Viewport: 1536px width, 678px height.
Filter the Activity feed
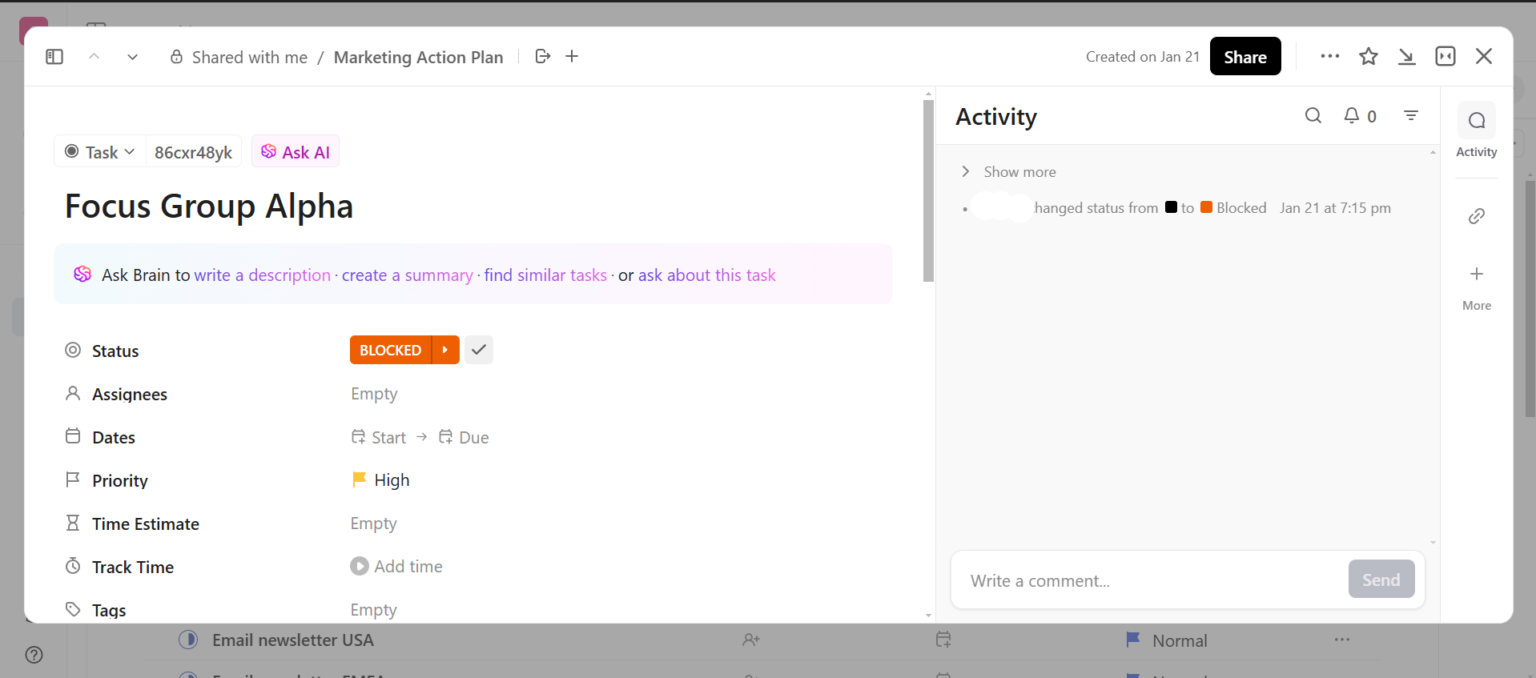click(1411, 115)
